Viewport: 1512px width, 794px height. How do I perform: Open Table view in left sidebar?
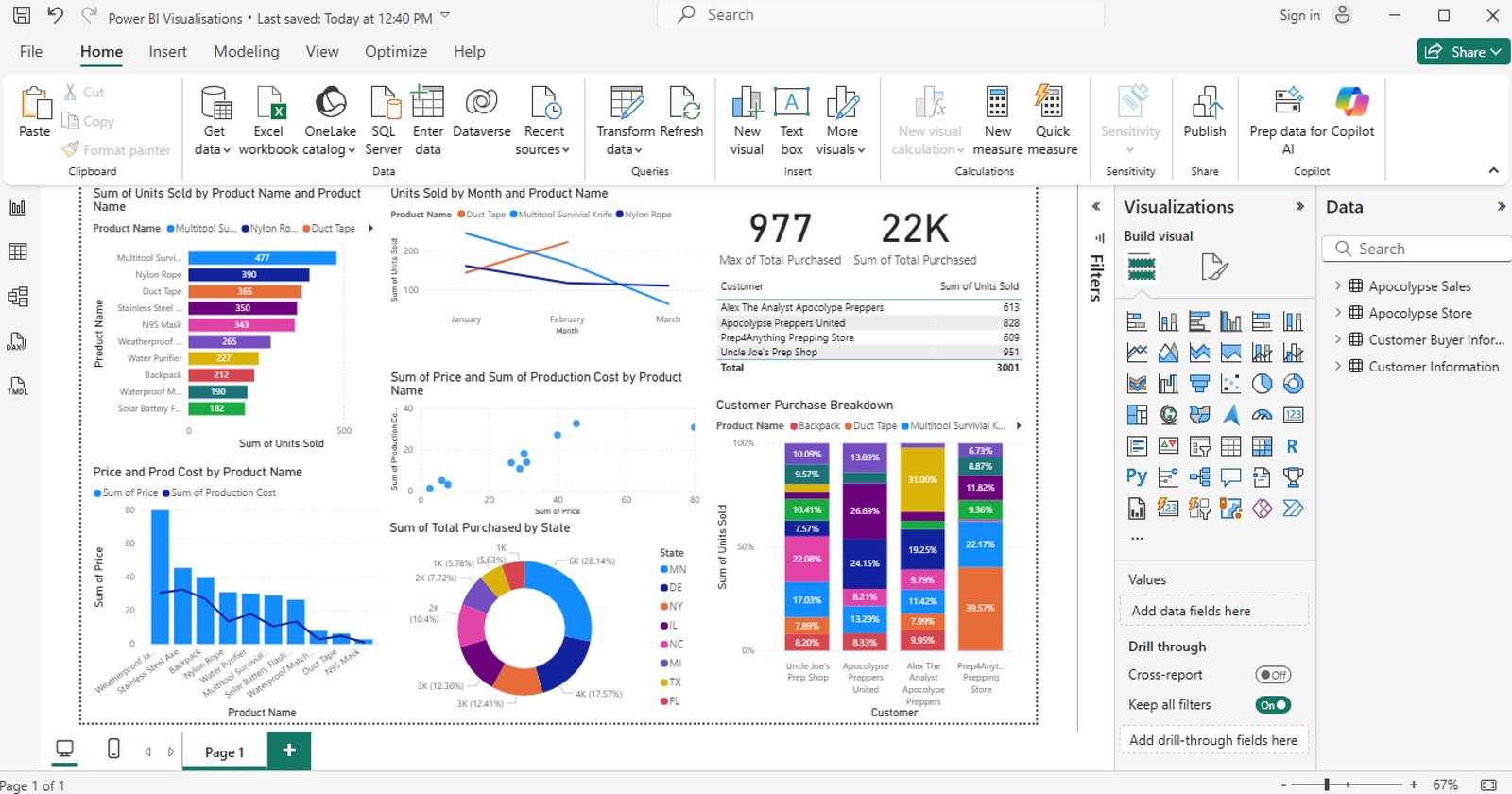(x=18, y=251)
